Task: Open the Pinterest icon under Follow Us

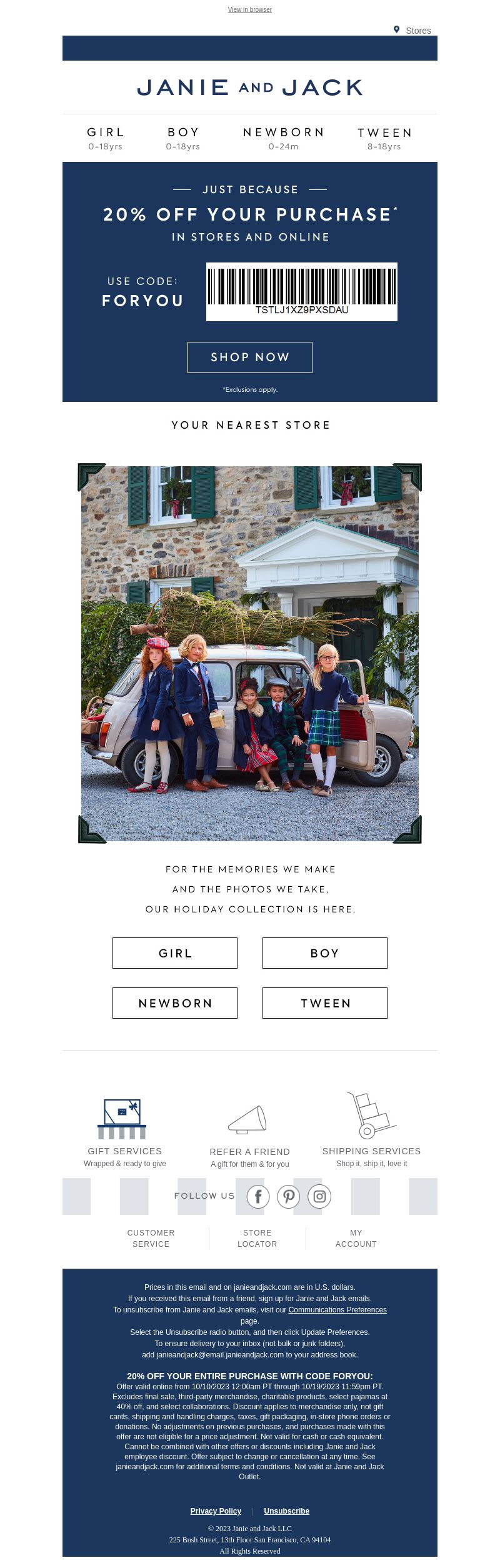Action: (x=289, y=1196)
